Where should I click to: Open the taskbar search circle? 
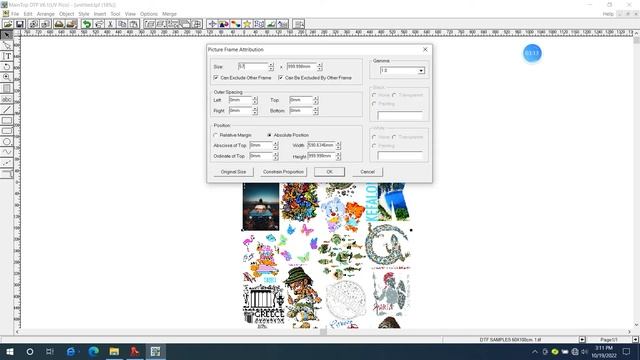(30, 351)
